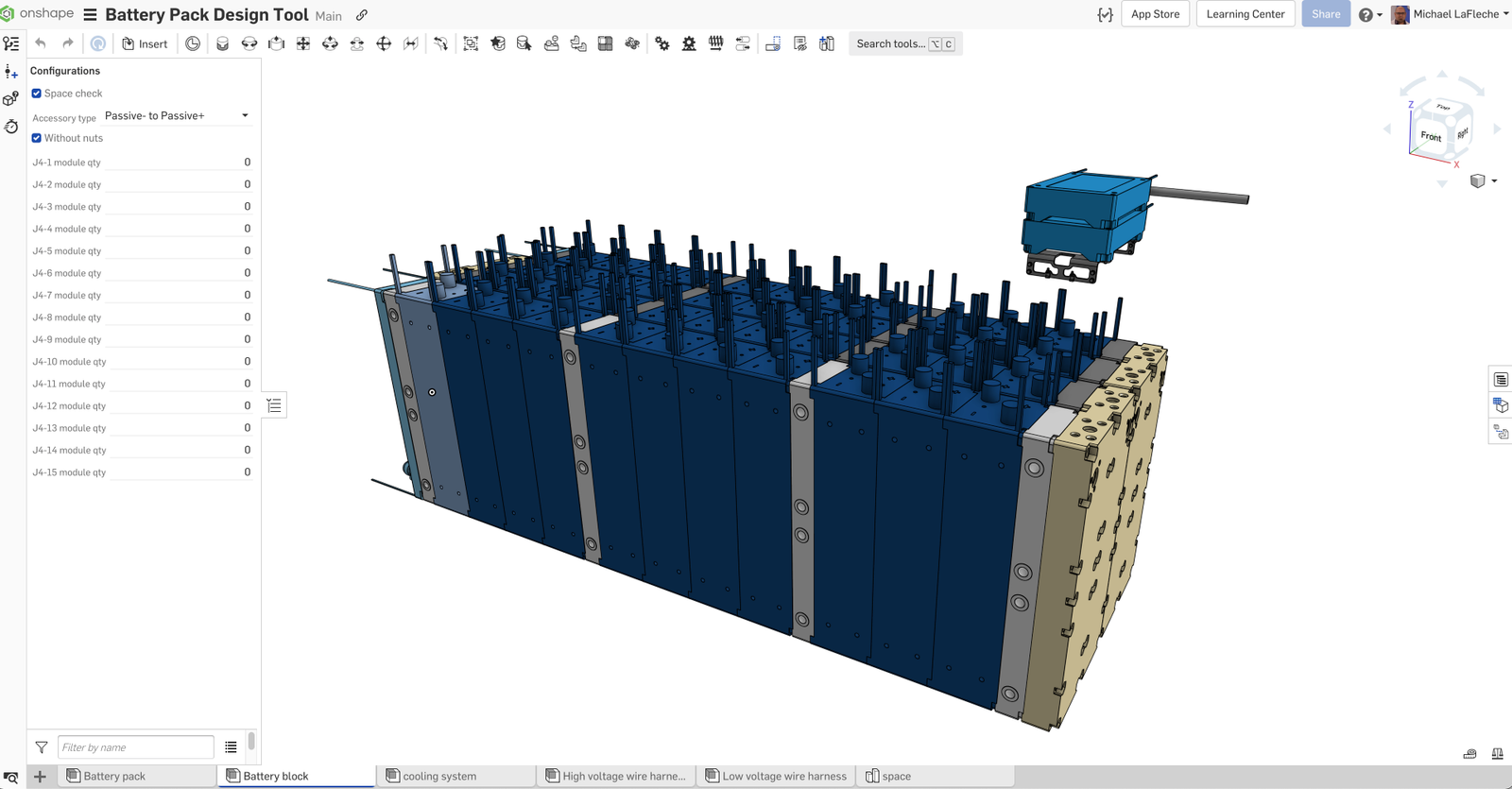Click the Insert parts and assemblies button
1512x789 pixels.
[x=145, y=43]
